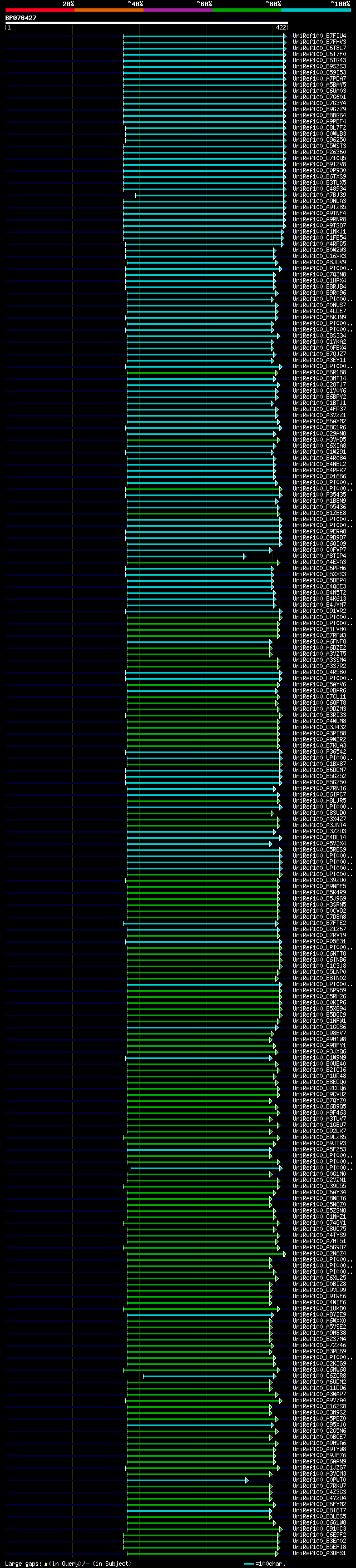Select the UniRef100_A7PDA7 label
This screenshot has width=356, height=1568.
click(319, 78)
